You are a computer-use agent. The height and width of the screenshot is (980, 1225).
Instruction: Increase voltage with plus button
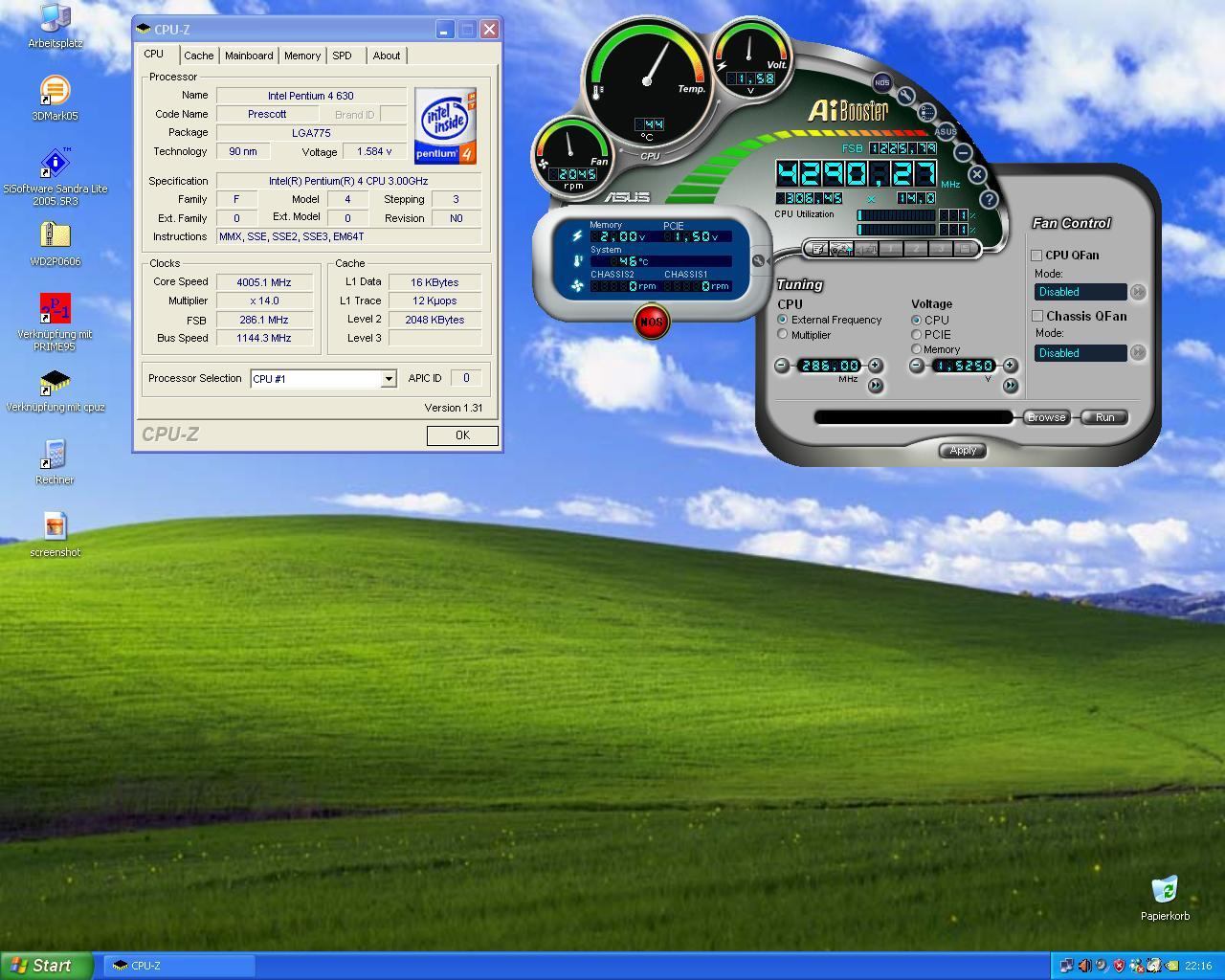click(1010, 366)
